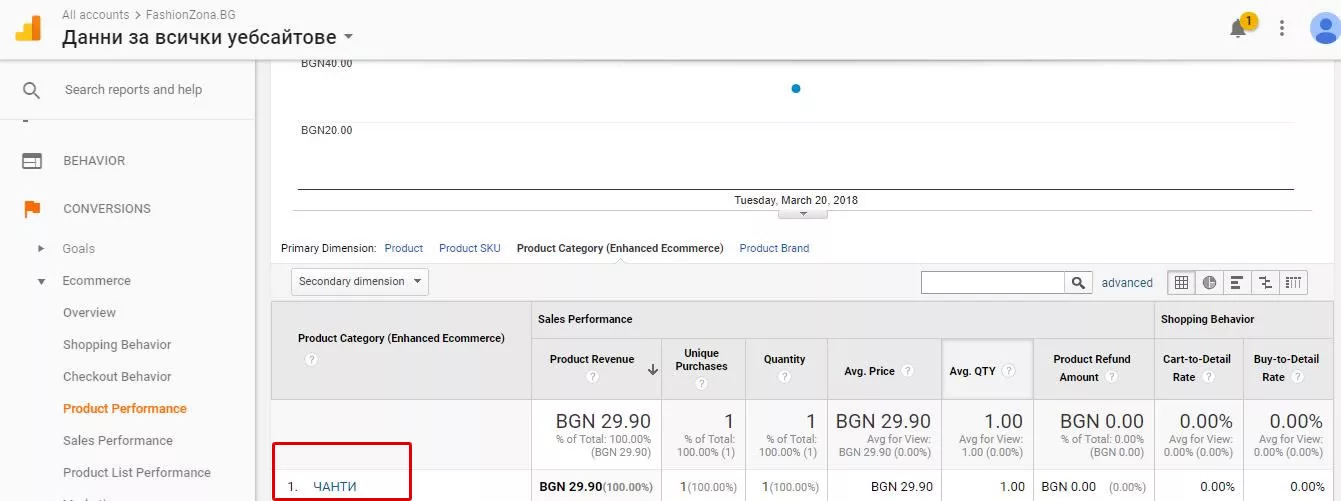Viewport: 1341px width, 501px height.
Task: Open the Checkout Behavior report
Action: pyautogui.click(x=117, y=377)
